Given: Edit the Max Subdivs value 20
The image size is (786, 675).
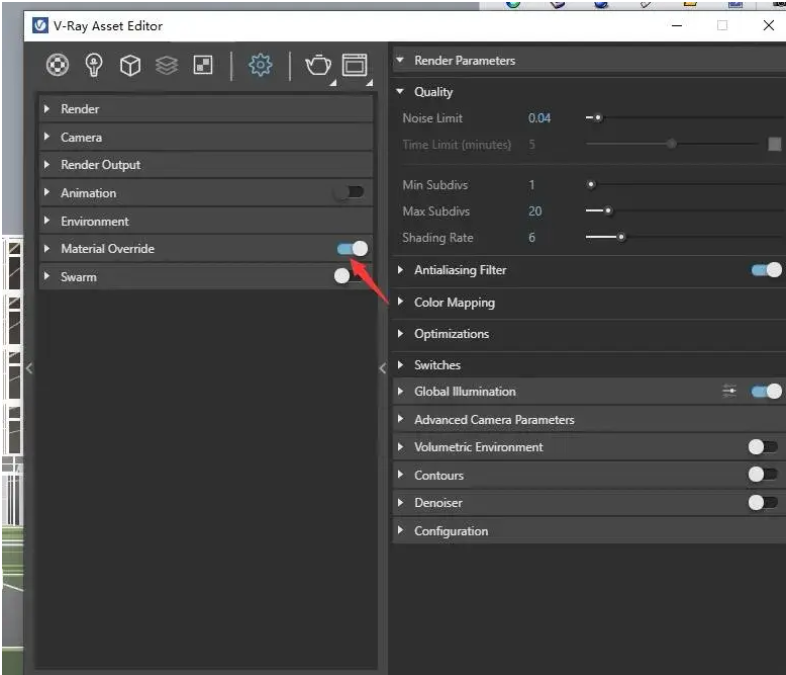Looking at the screenshot, I should pyautogui.click(x=535, y=211).
